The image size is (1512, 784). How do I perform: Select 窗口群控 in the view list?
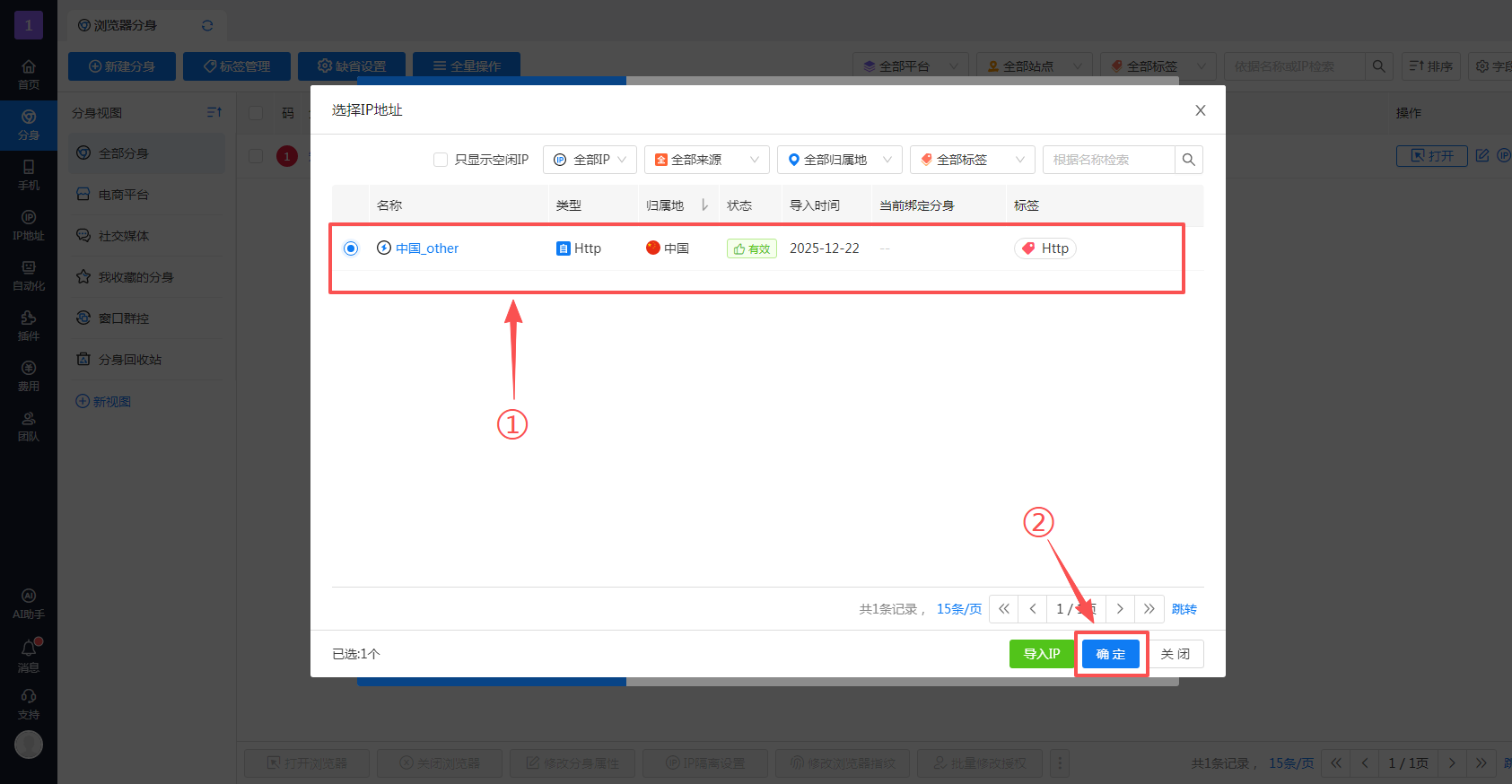(x=147, y=318)
